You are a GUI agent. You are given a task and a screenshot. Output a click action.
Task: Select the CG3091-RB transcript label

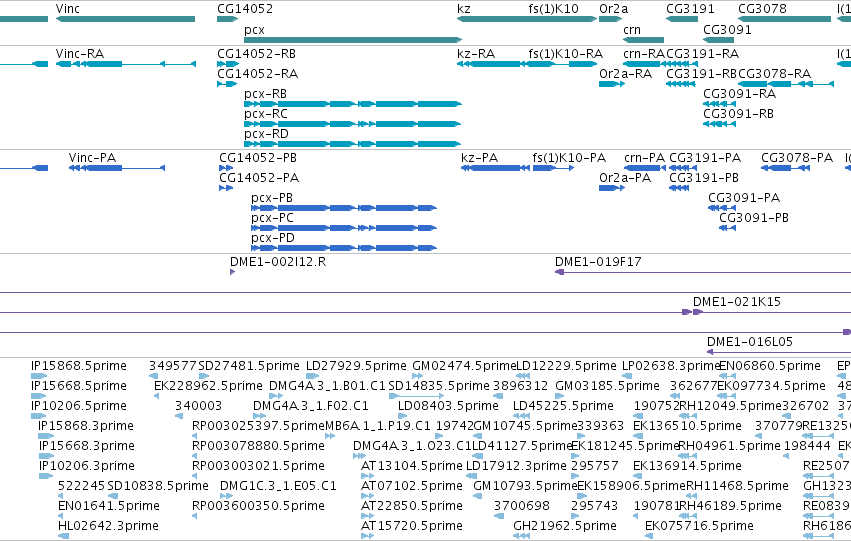pos(738,113)
